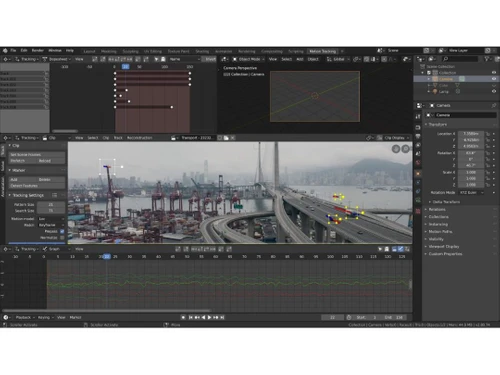Collapse the Tracking Settings panel
The height and width of the screenshot is (375, 500).
[26, 195]
